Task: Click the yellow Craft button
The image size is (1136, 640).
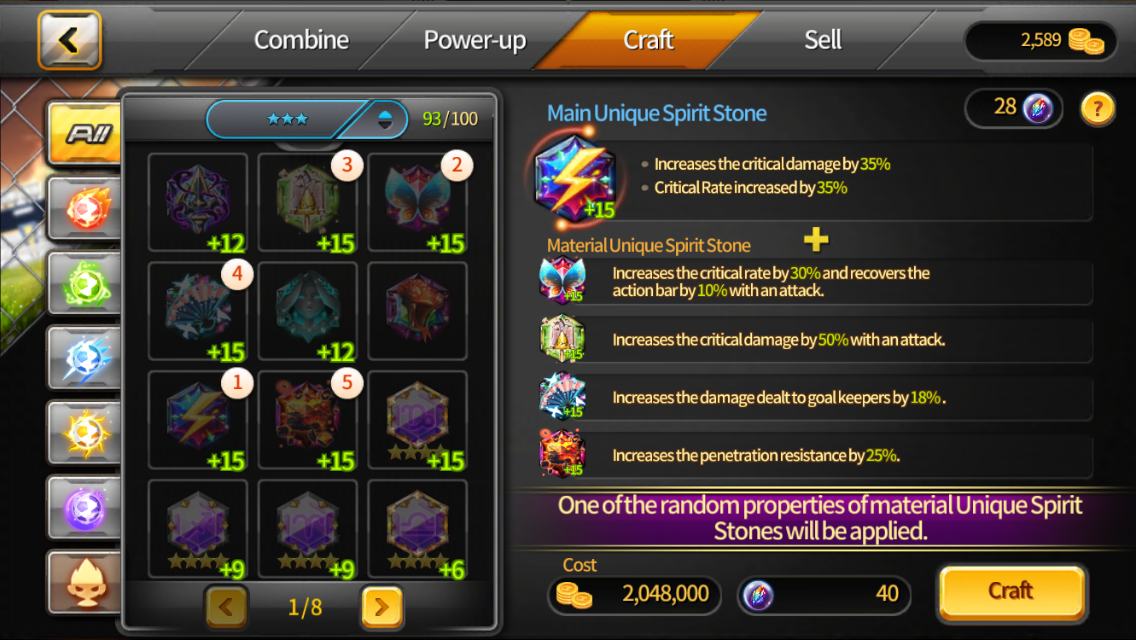Action: (1011, 591)
